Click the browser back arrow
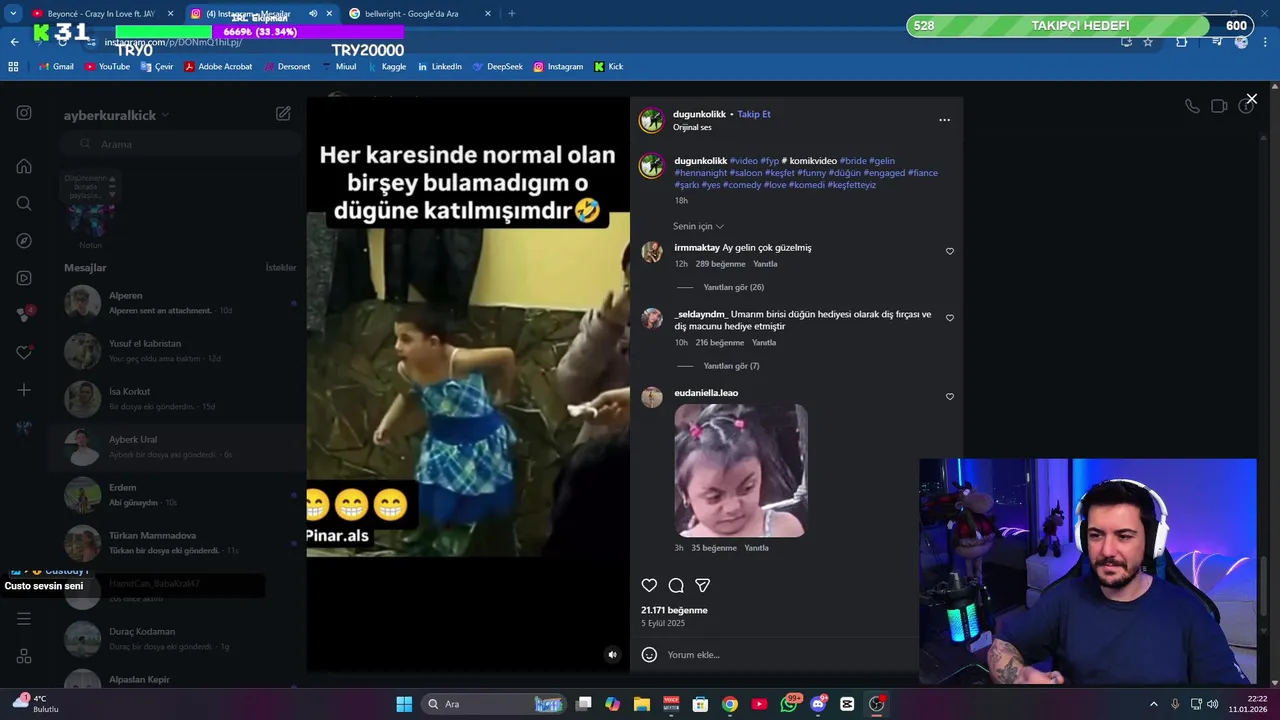The width and height of the screenshot is (1280, 720). [14, 42]
